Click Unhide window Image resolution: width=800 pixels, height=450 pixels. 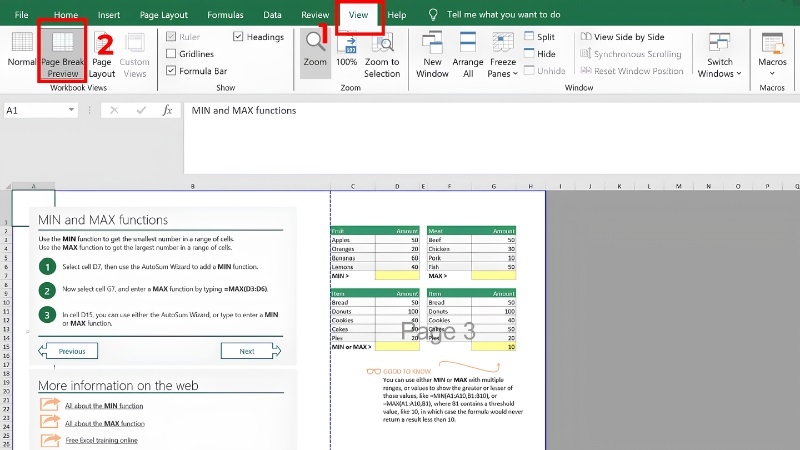pos(545,71)
